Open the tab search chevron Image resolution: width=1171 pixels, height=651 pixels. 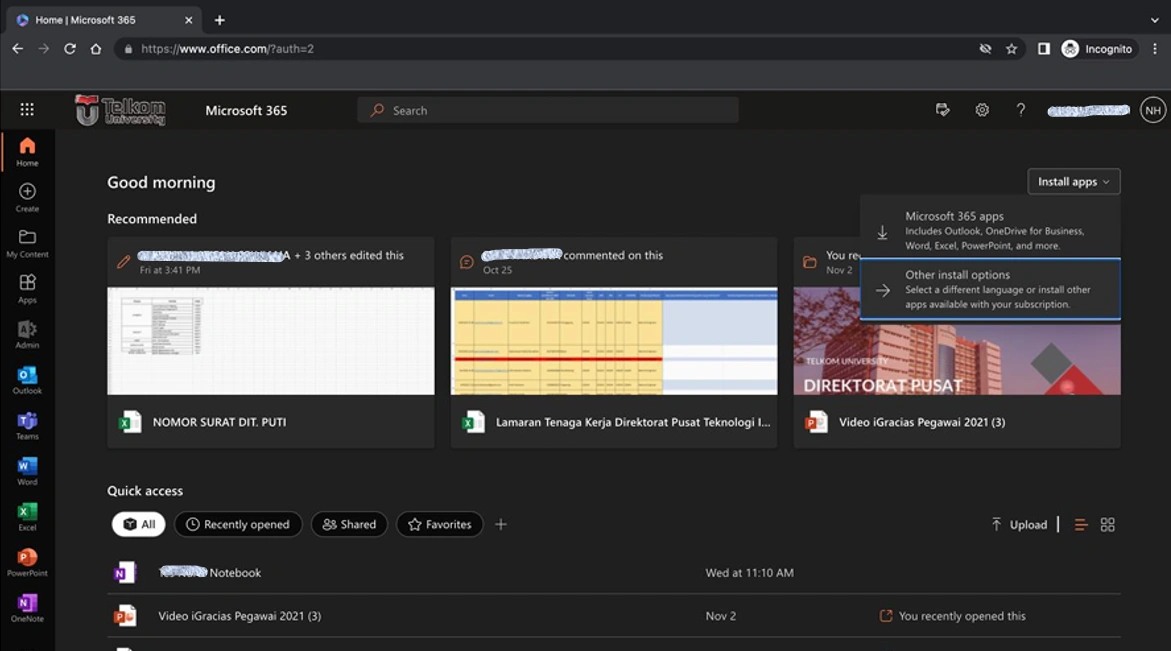(1155, 20)
